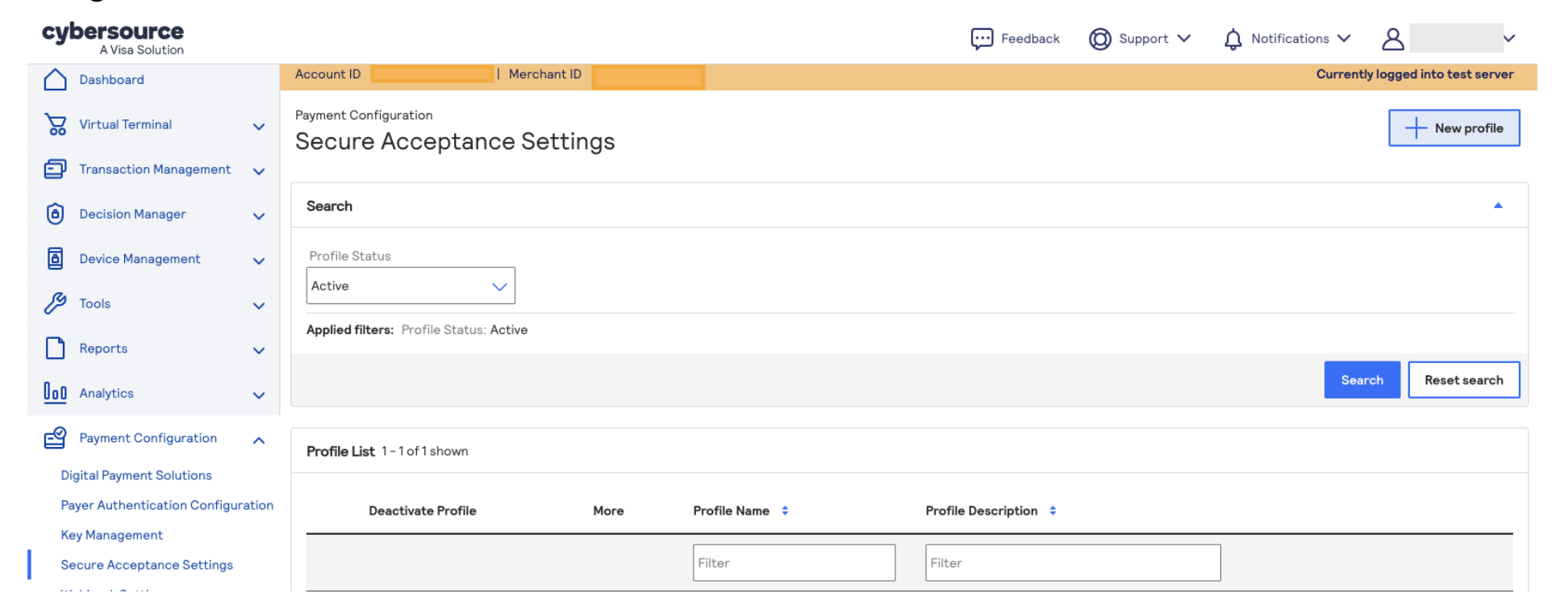Click the Secure Acceptance Settings heading
This screenshot has width=1568, height=610.
pos(455,142)
